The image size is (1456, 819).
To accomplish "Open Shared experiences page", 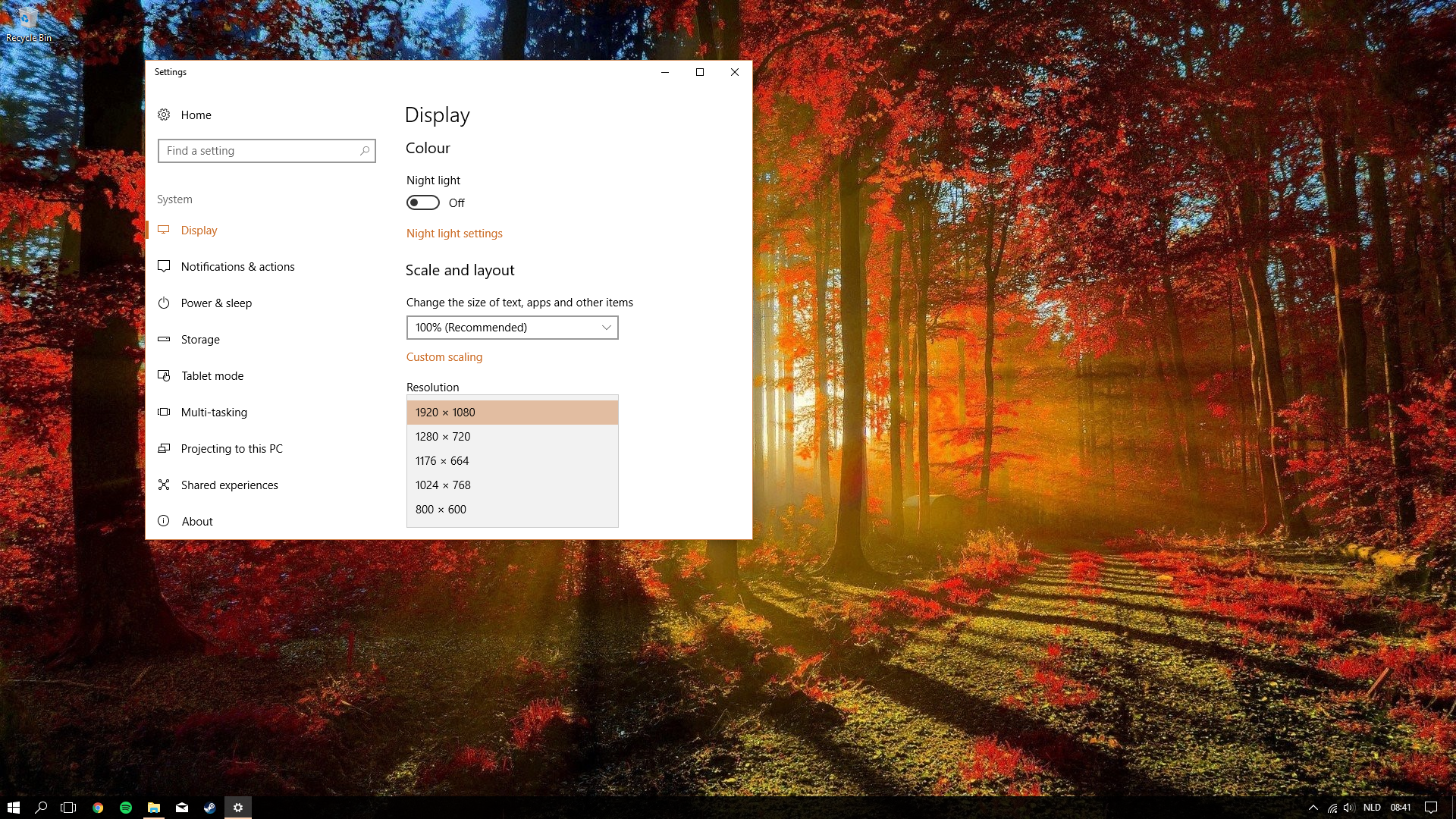I will (x=229, y=485).
